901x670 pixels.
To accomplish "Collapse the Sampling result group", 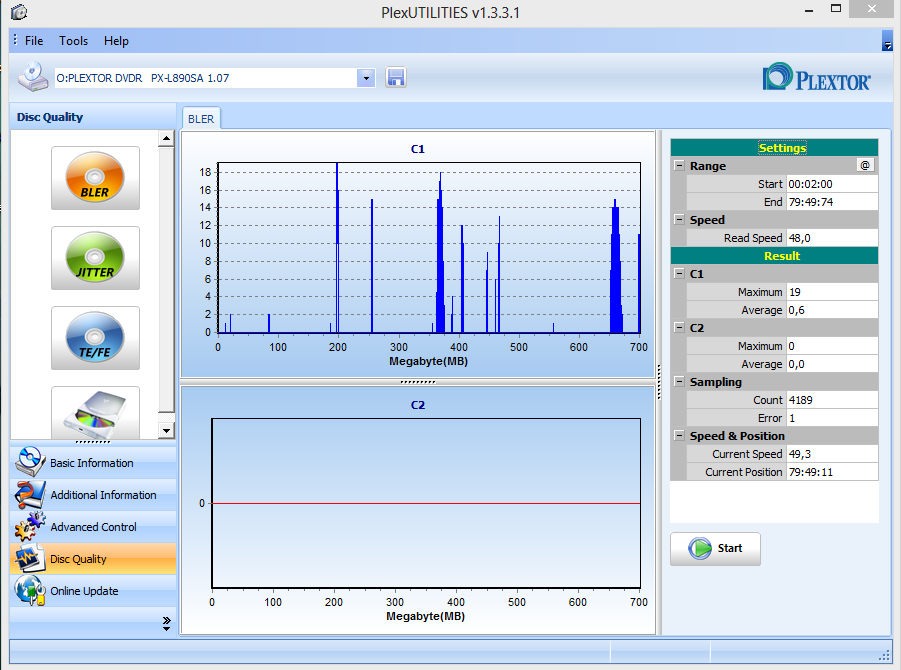I will (x=679, y=382).
